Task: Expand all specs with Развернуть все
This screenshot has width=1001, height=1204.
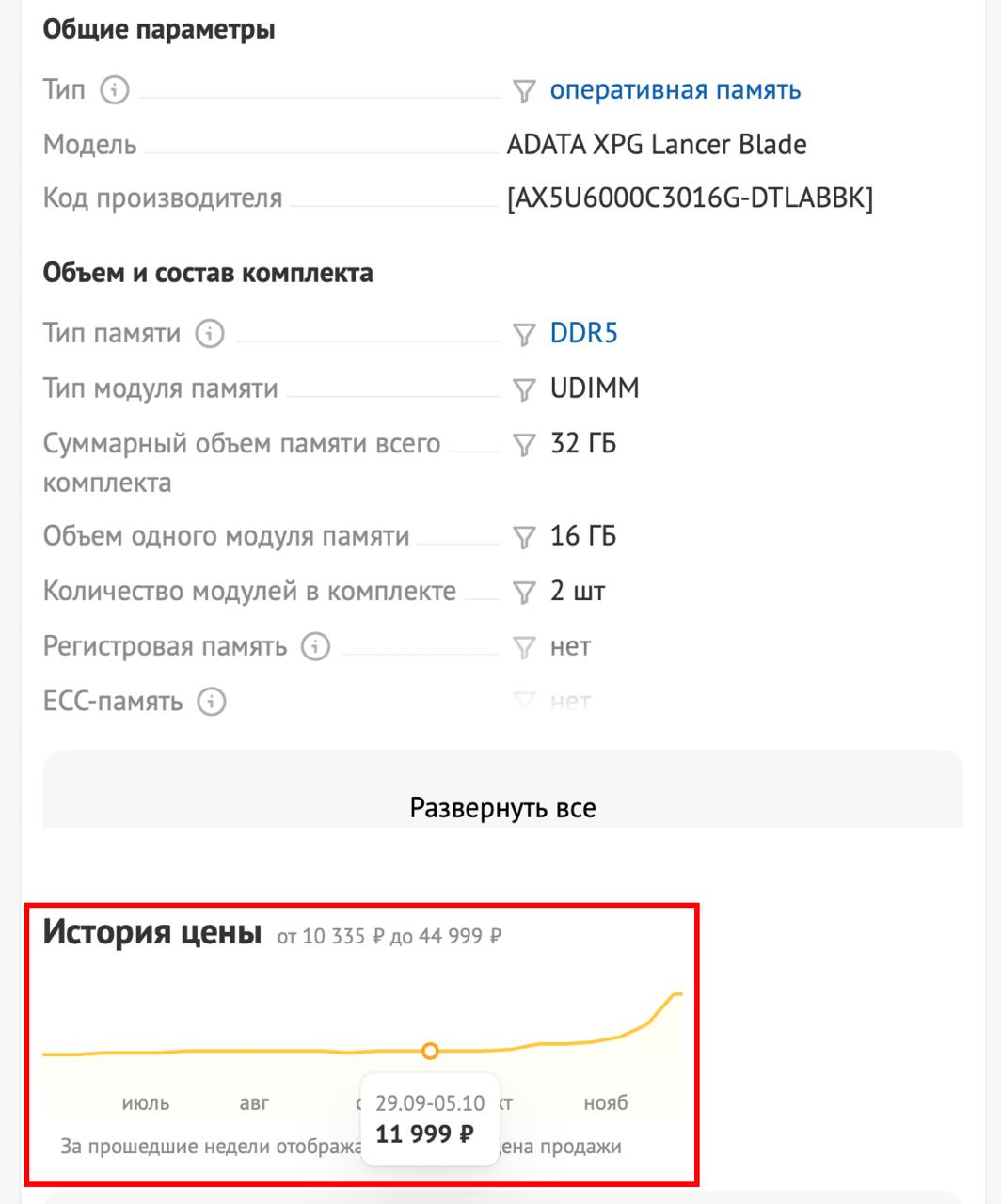Action: click(502, 808)
